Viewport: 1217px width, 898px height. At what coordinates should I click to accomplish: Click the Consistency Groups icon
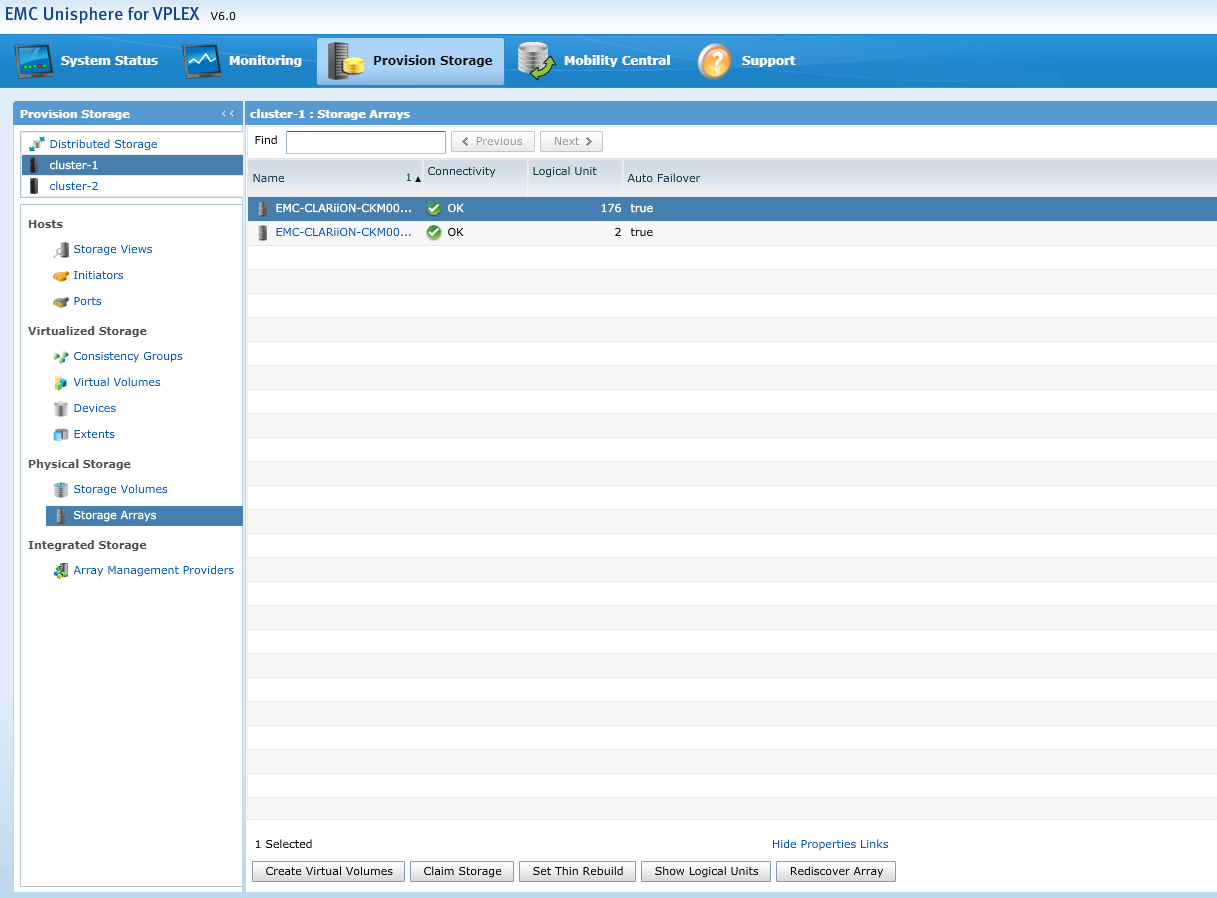pyautogui.click(x=61, y=357)
